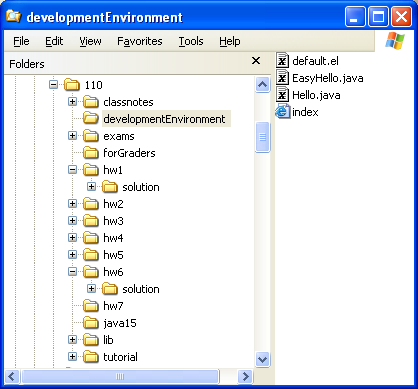Open the Edit menu

point(54,41)
